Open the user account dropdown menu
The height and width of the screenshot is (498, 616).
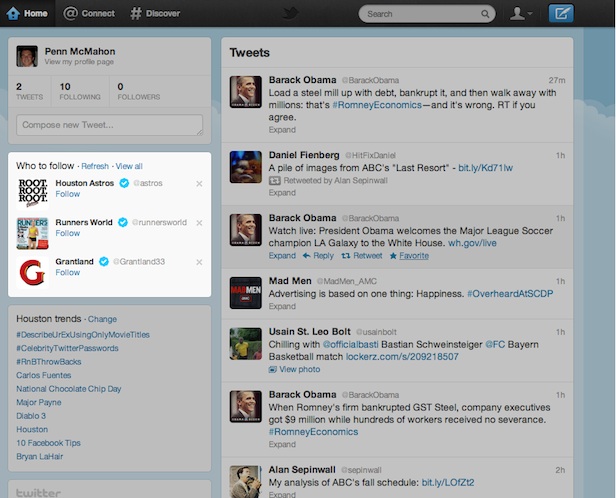pos(520,14)
